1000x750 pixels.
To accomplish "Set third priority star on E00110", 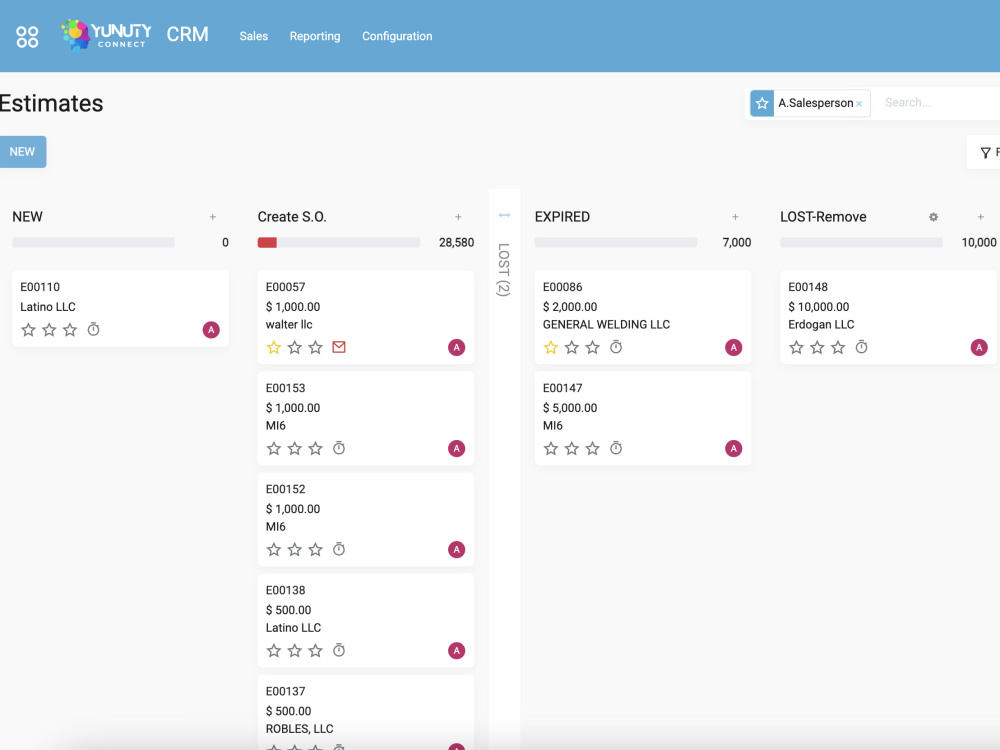I will click(70, 330).
